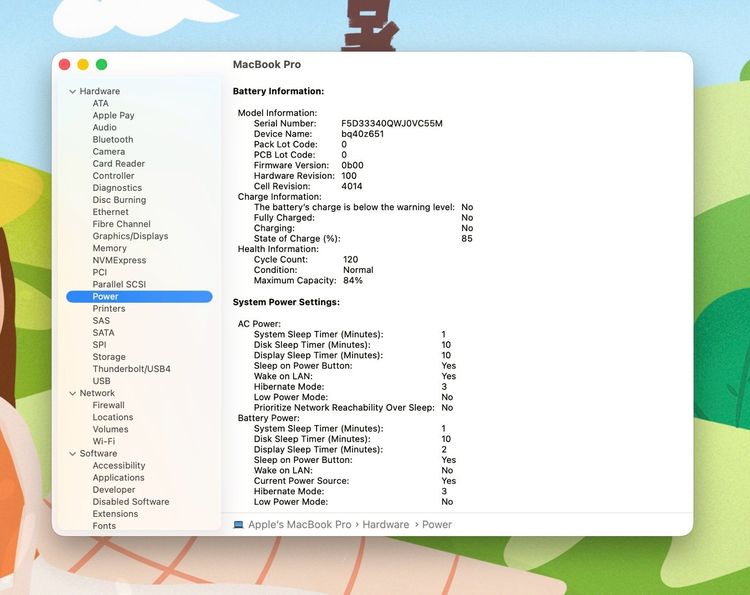Select Bluetooth in the sidebar

(113, 140)
